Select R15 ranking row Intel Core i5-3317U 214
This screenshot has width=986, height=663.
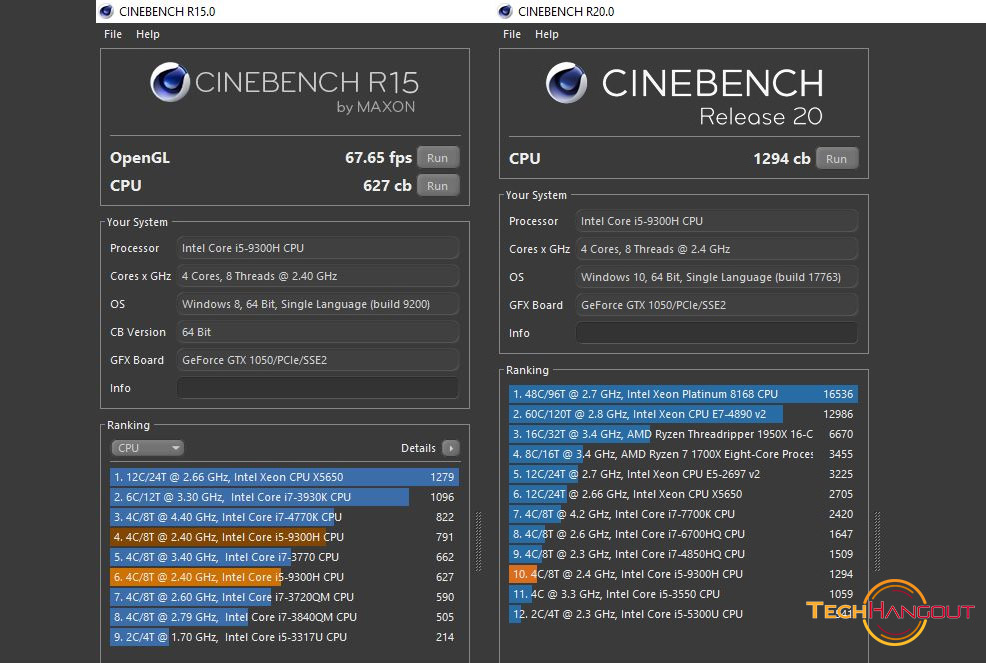click(284, 637)
